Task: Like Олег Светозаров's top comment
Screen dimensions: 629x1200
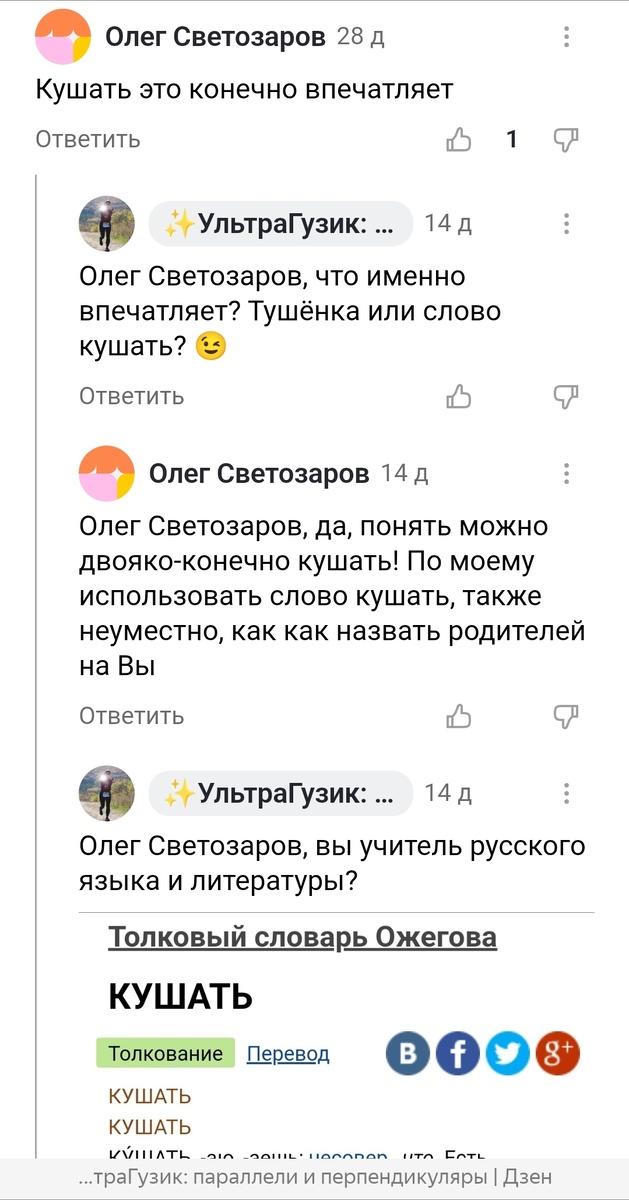Action: pyautogui.click(x=459, y=140)
